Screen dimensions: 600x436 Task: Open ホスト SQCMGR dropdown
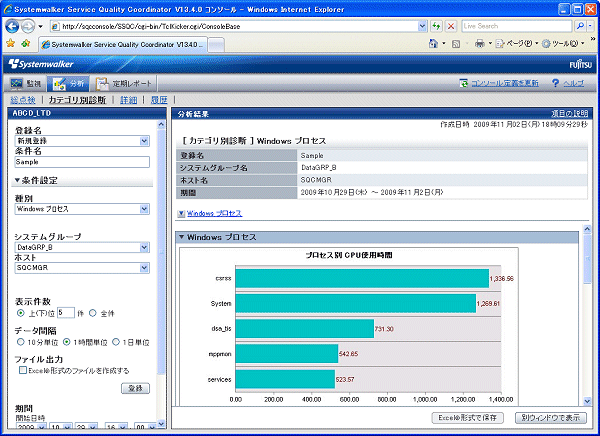click(x=144, y=268)
